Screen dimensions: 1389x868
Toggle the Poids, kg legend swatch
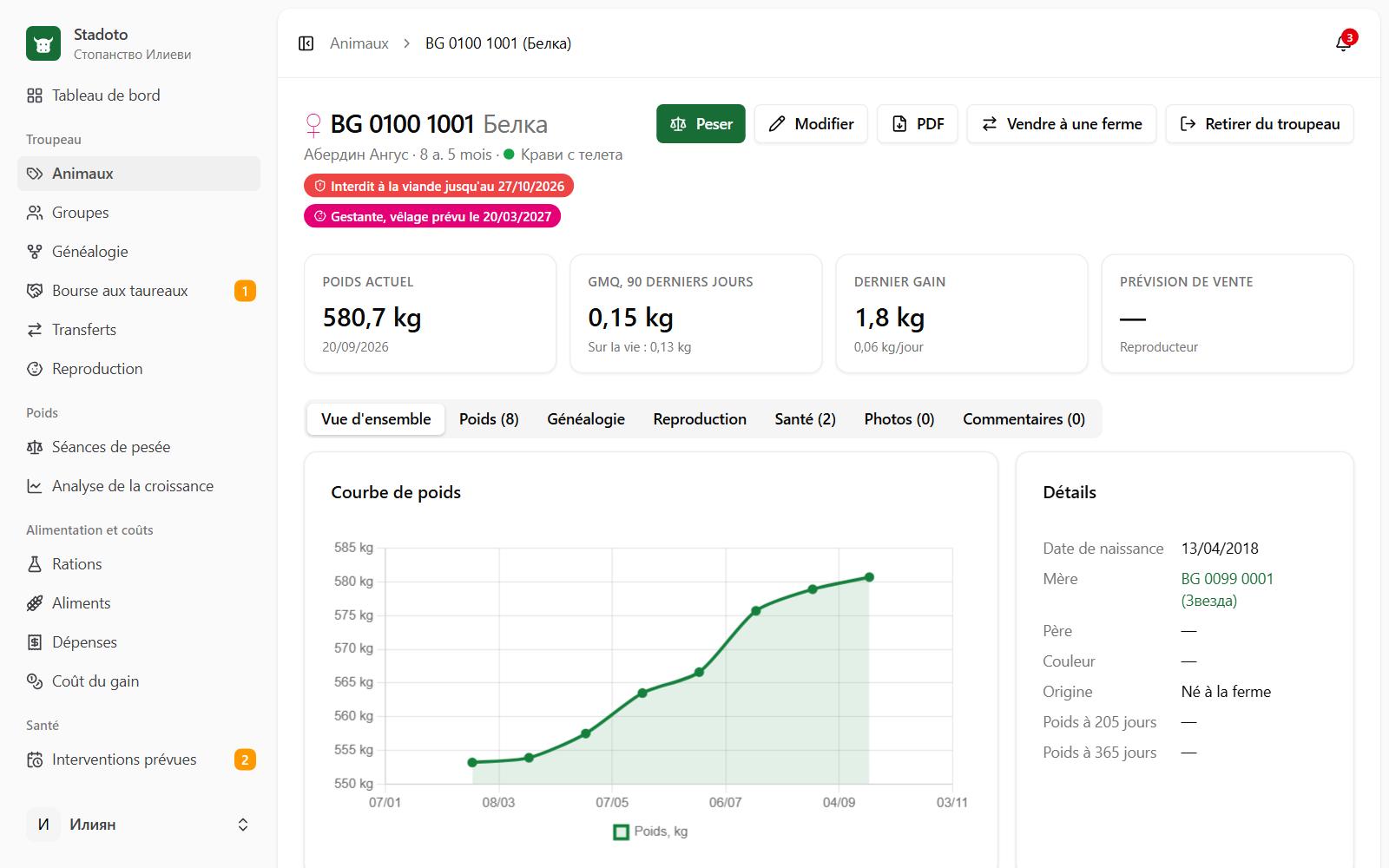[x=622, y=832]
